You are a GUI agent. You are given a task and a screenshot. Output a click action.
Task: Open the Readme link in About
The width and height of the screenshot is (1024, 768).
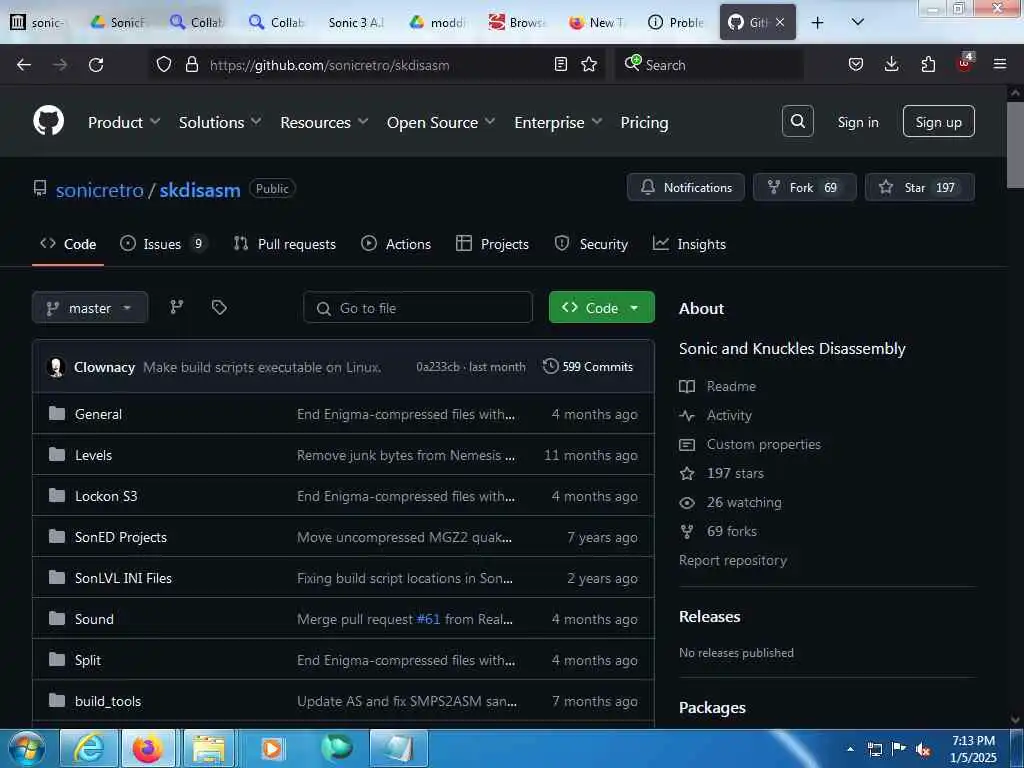731,386
